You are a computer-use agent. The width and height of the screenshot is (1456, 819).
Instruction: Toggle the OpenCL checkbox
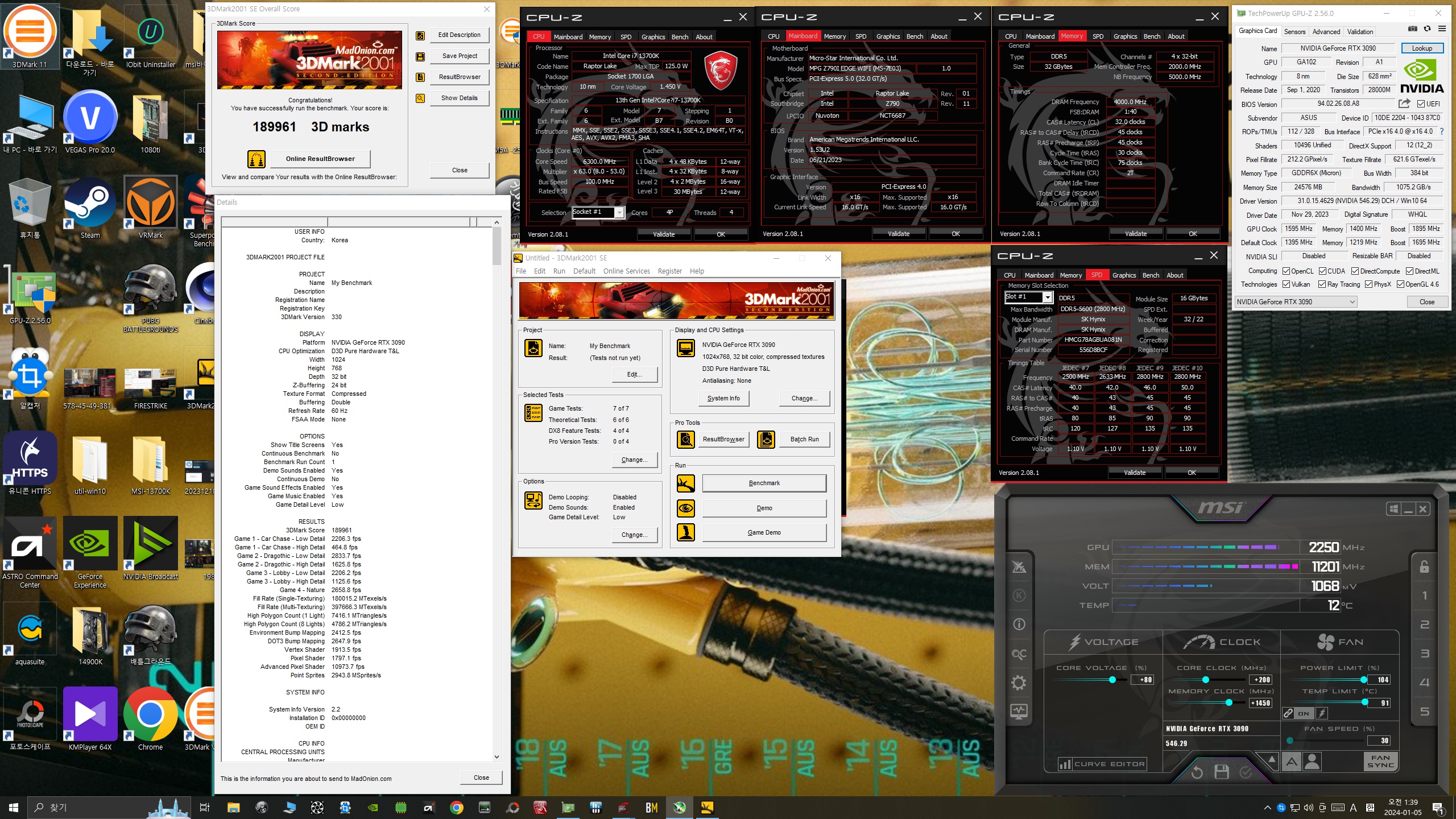click(x=1286, y=271)
